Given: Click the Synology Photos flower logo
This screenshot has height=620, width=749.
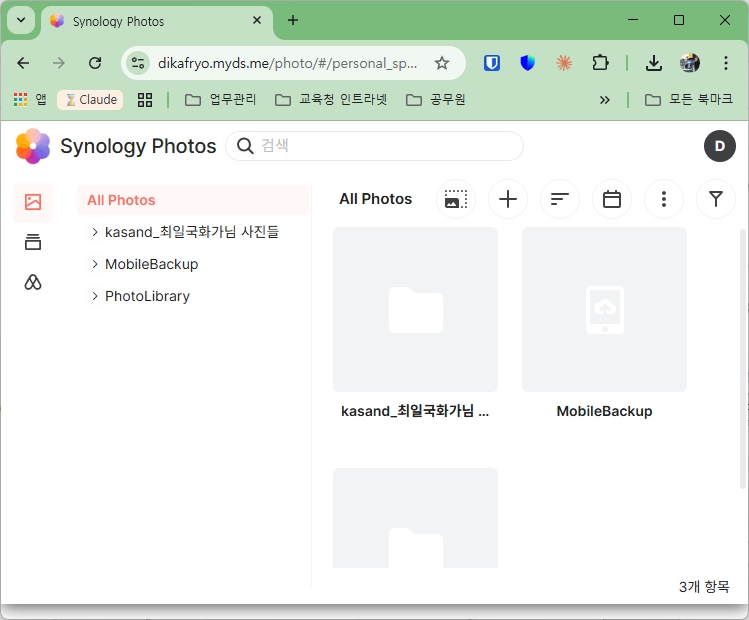Looking at the screenshot, I should (x=32, y=146).
